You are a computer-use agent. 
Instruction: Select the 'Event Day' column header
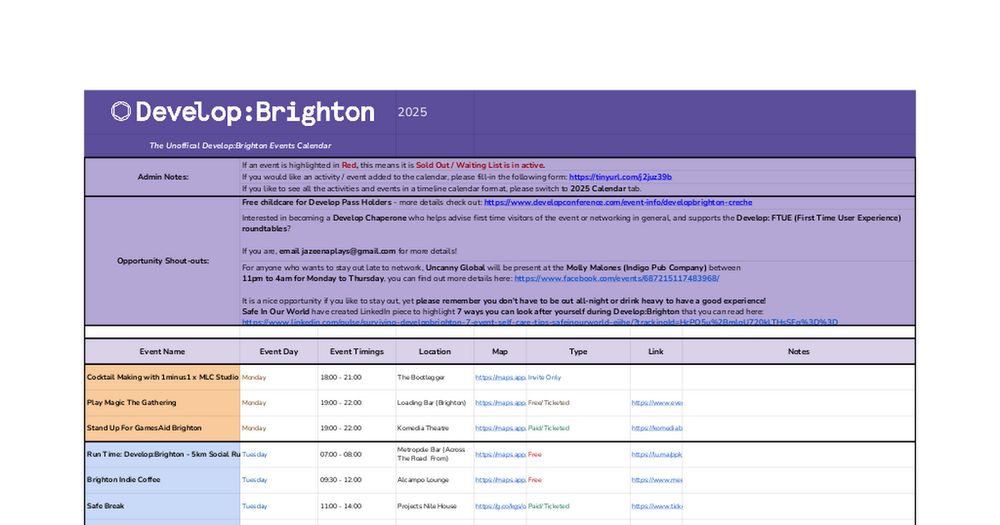[279, 351]
